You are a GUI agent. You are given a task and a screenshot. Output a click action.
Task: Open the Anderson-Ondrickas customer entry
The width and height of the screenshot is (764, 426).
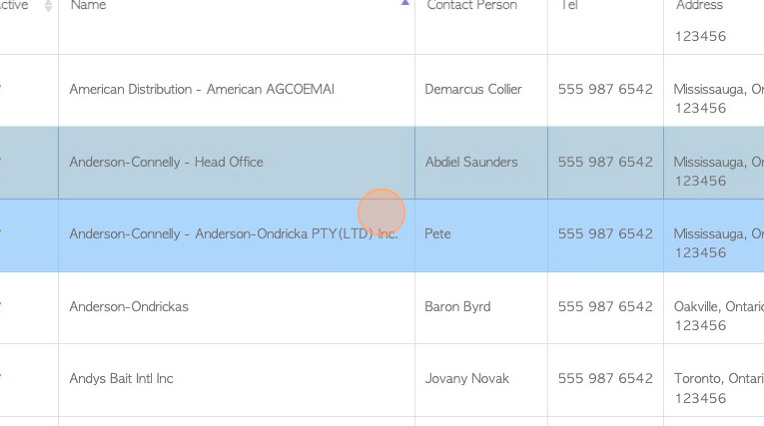[x=129, y=307]
